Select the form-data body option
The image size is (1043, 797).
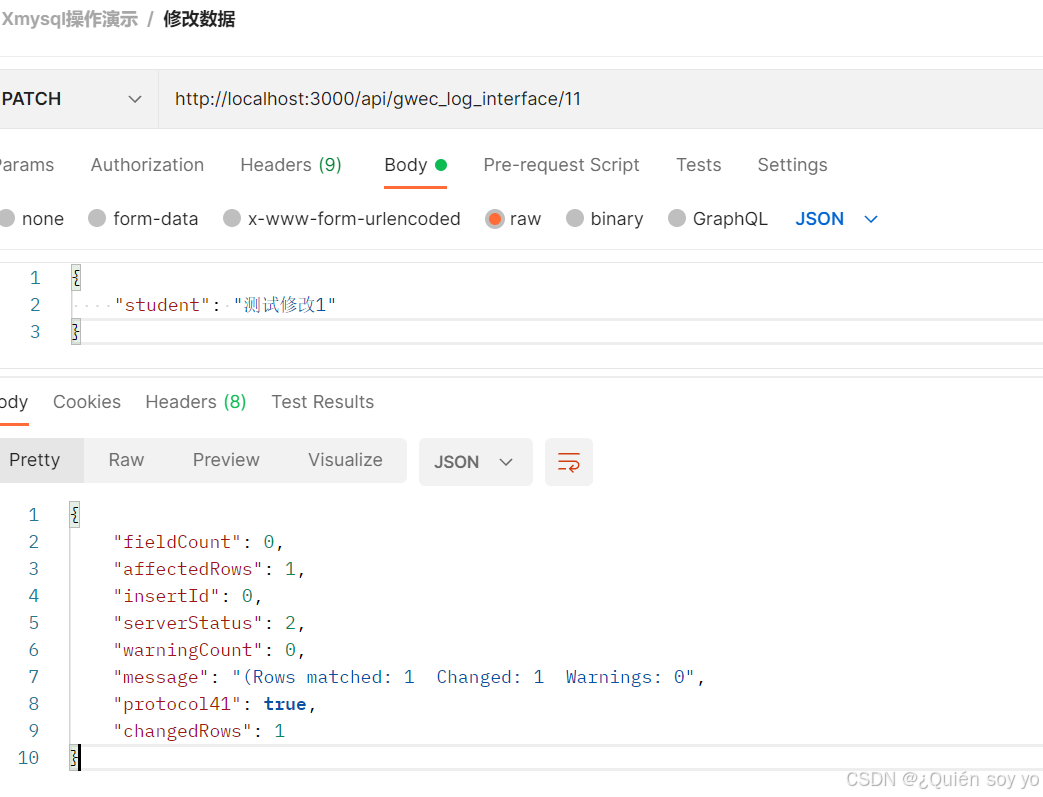(x=143, y=218)
